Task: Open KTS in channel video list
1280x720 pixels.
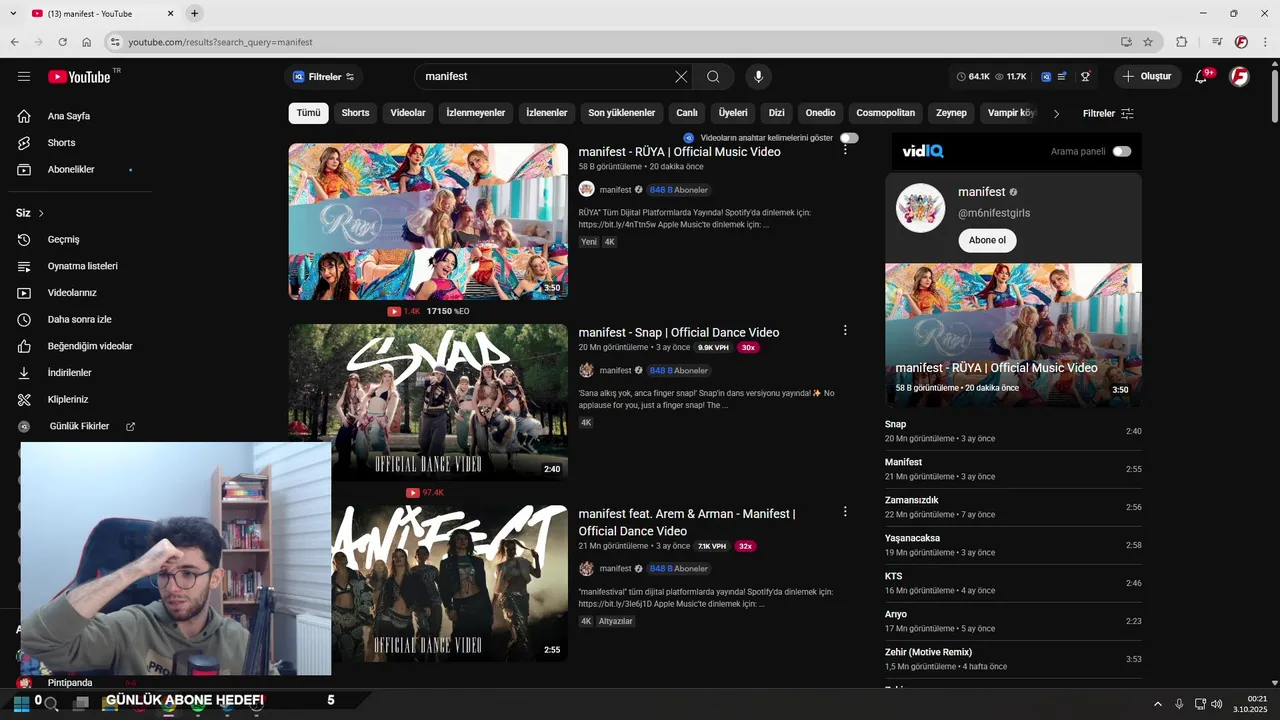Action: [x=893, y=576]
